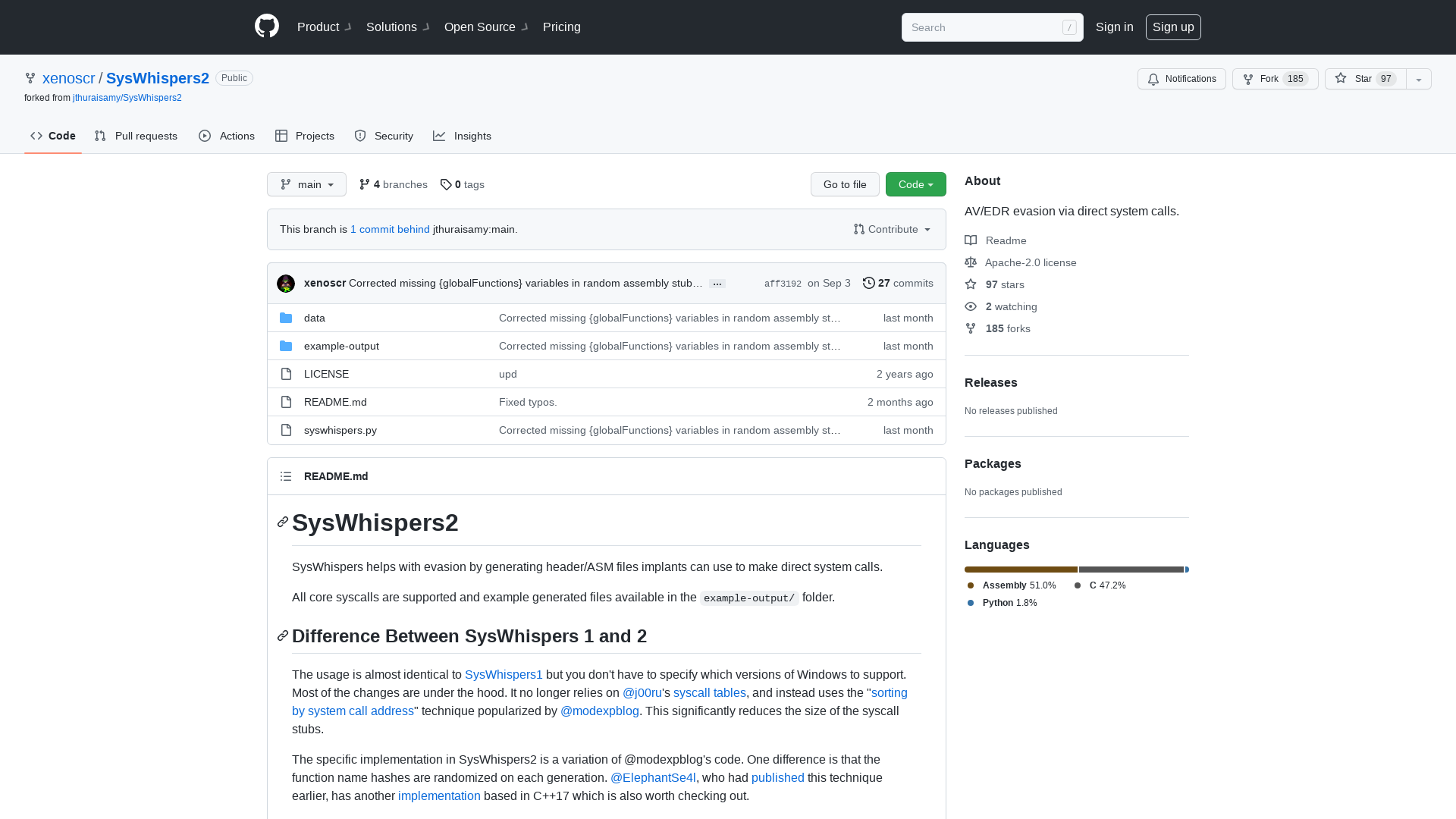Image resolution: width=1456 pixels, height=819 pixels.
Task: Click the fork icon beside xenoscr
Action: pyautogui.click(x=30, y=78)
